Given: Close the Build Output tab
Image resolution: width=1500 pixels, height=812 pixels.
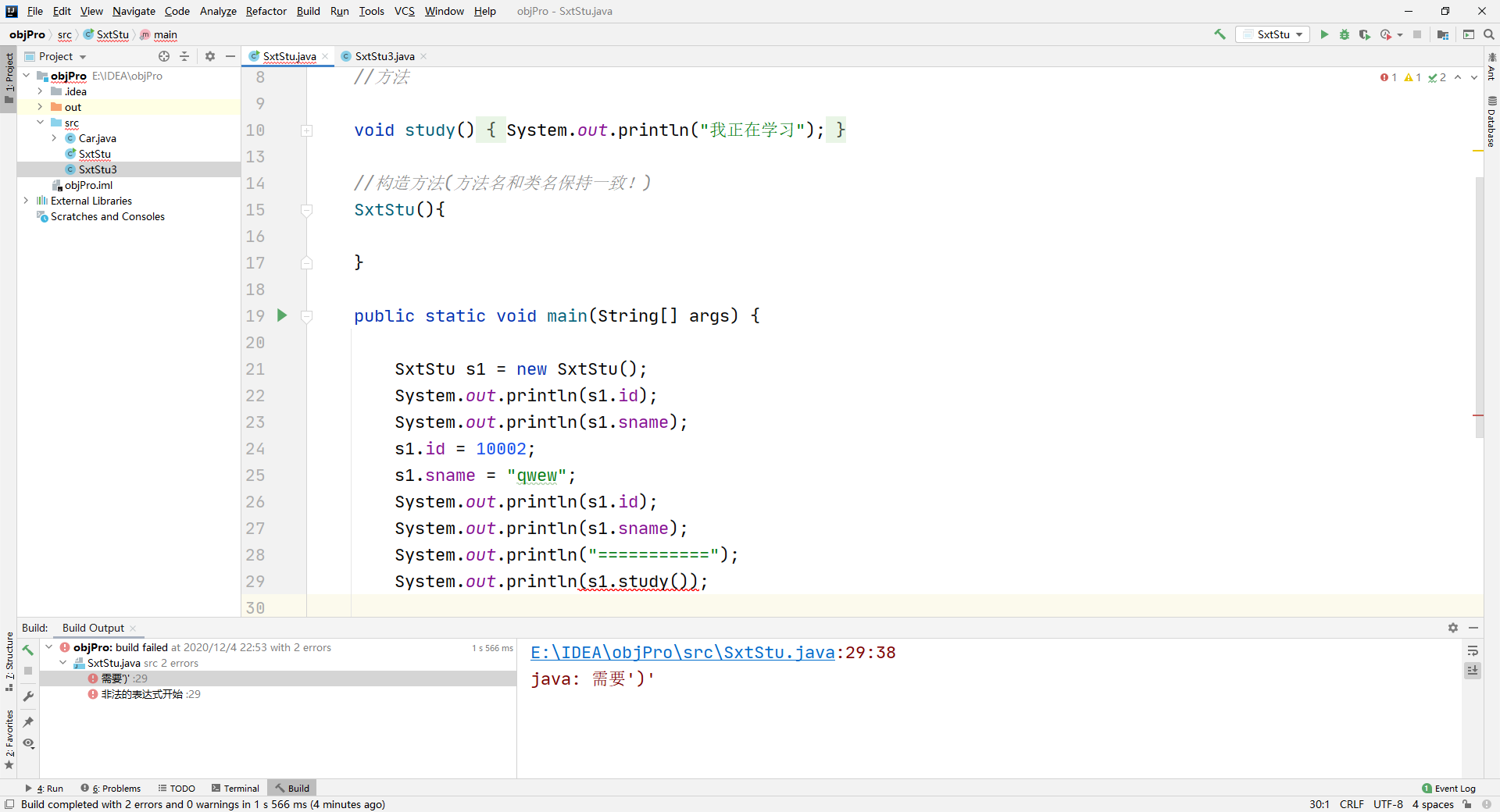Looking at the screenshot, I should click(x=133, y=629).
